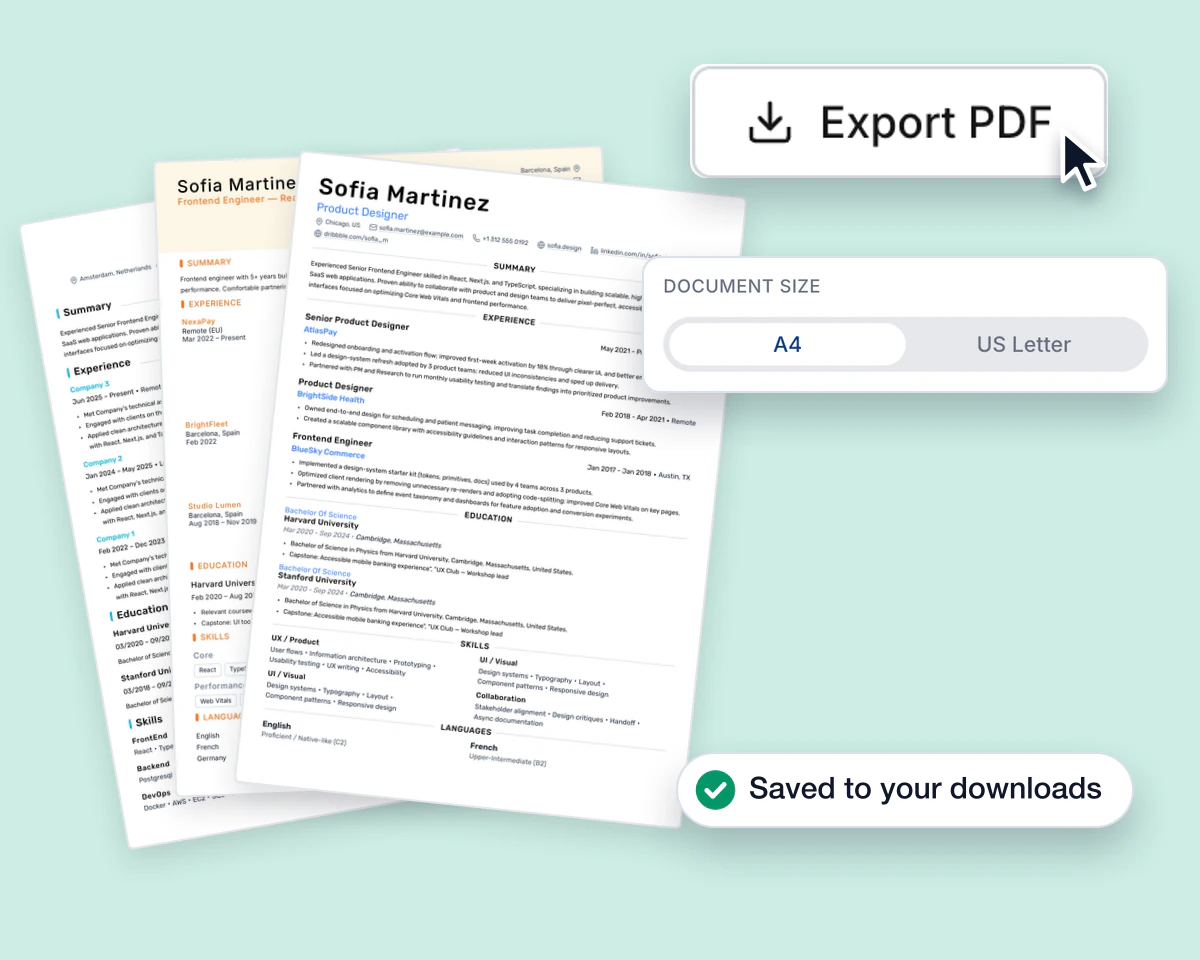Click the 'Frontend Engineer' job title on front resume
Screen dimensions: 1200x960
tap(332, 439)
